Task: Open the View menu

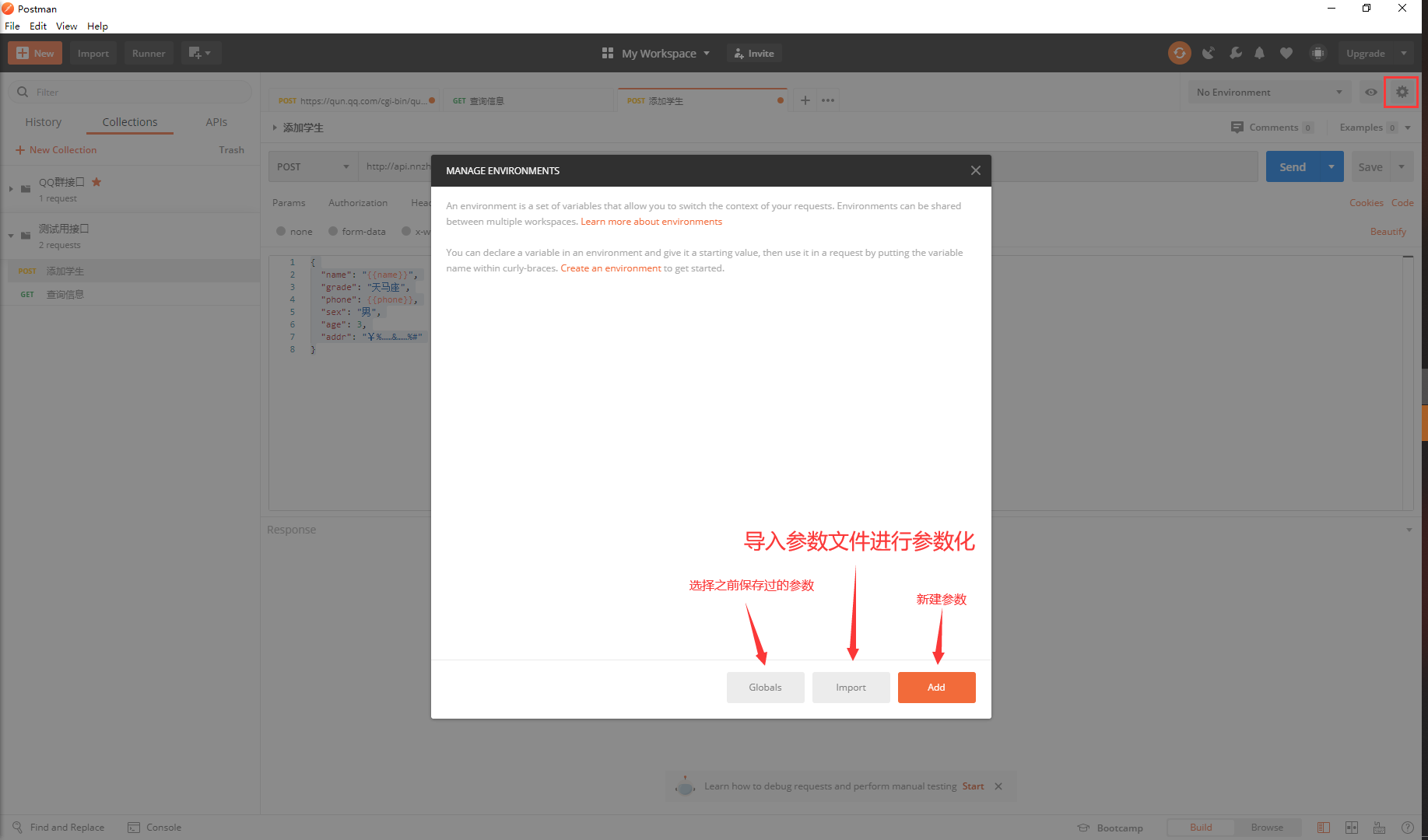Action: [x=66, y=26]
